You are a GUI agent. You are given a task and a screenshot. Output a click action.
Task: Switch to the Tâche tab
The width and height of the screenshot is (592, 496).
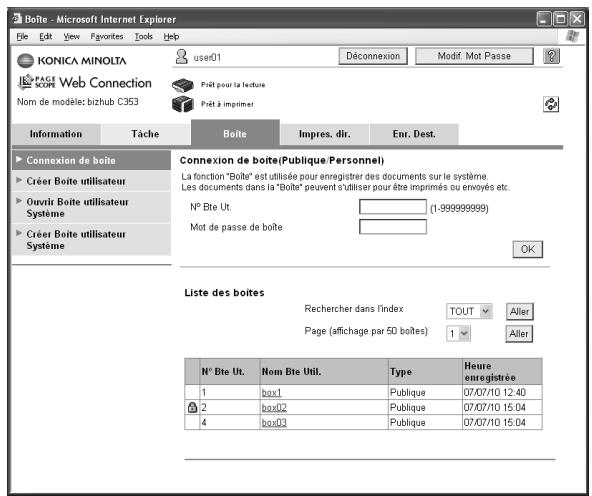tap(145, 134)
